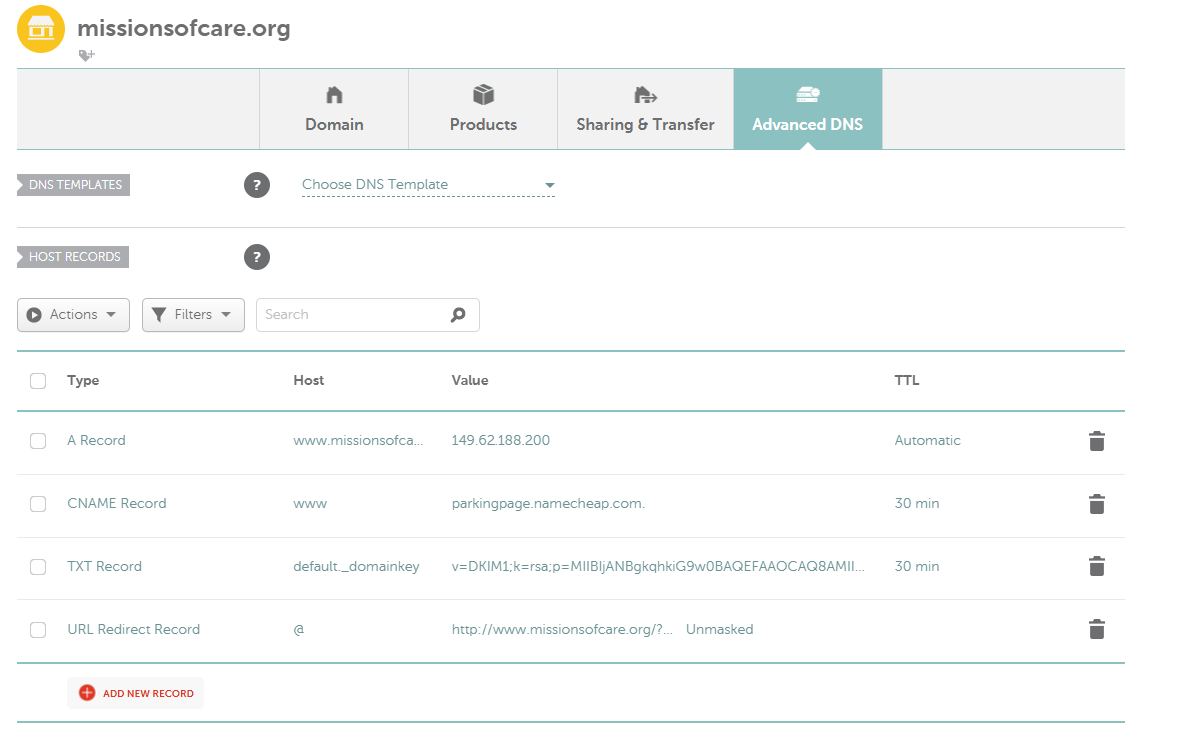1183x741 pixels.
Task: Click the house-arrow icon on the Sharing & Transfer tab
Action: 645,95
